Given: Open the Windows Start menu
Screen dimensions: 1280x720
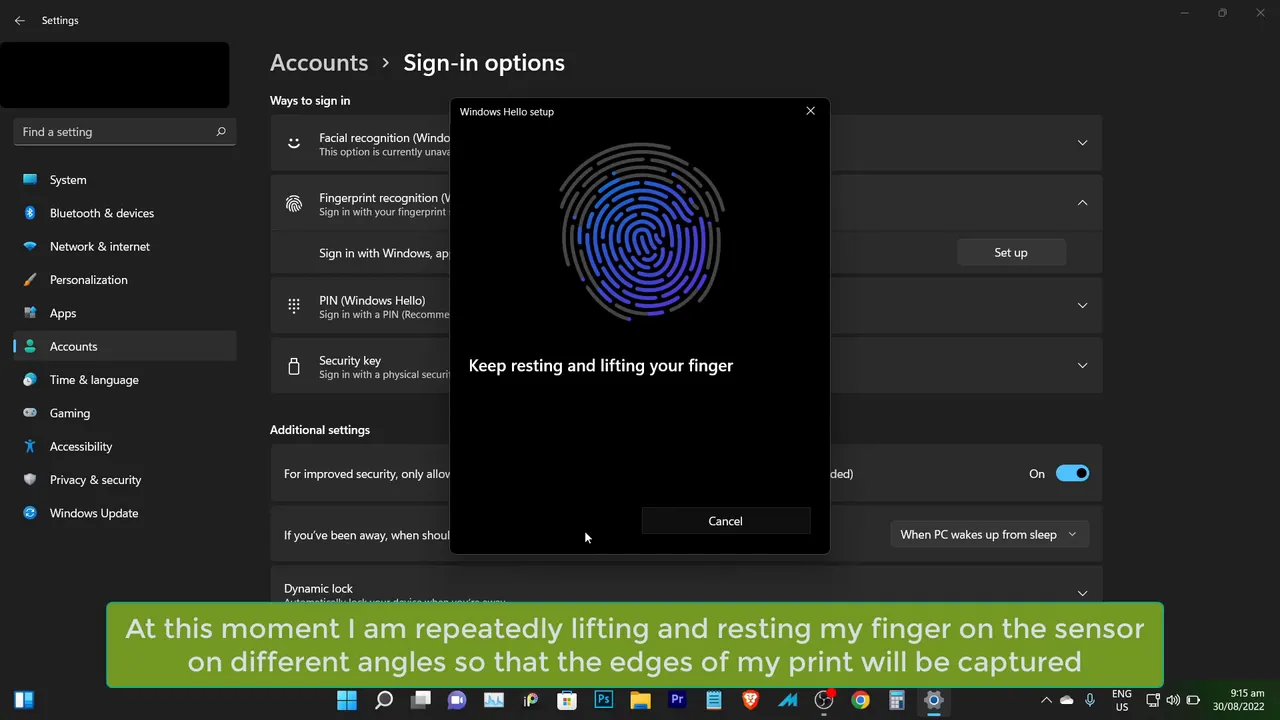Looking at the screenshot, I should pyautogui.click(x=347, y=700).
